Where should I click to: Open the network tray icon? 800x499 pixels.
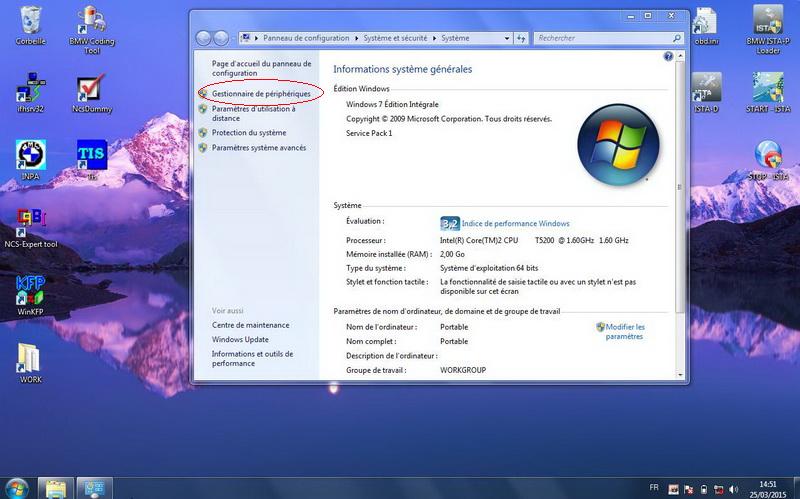click(719, 489)
